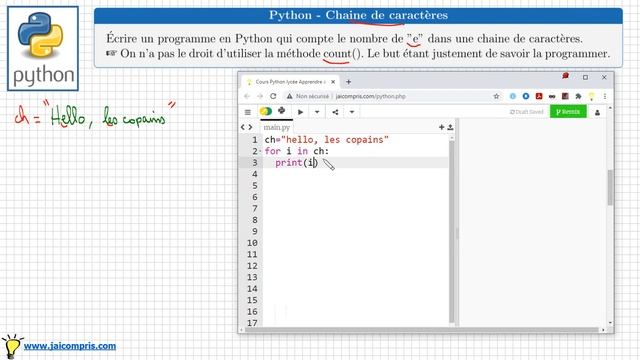Click the Python logo icon in editor toolbar
The image size is (640, 360).
pyautogui.click(x=282, y=111)
